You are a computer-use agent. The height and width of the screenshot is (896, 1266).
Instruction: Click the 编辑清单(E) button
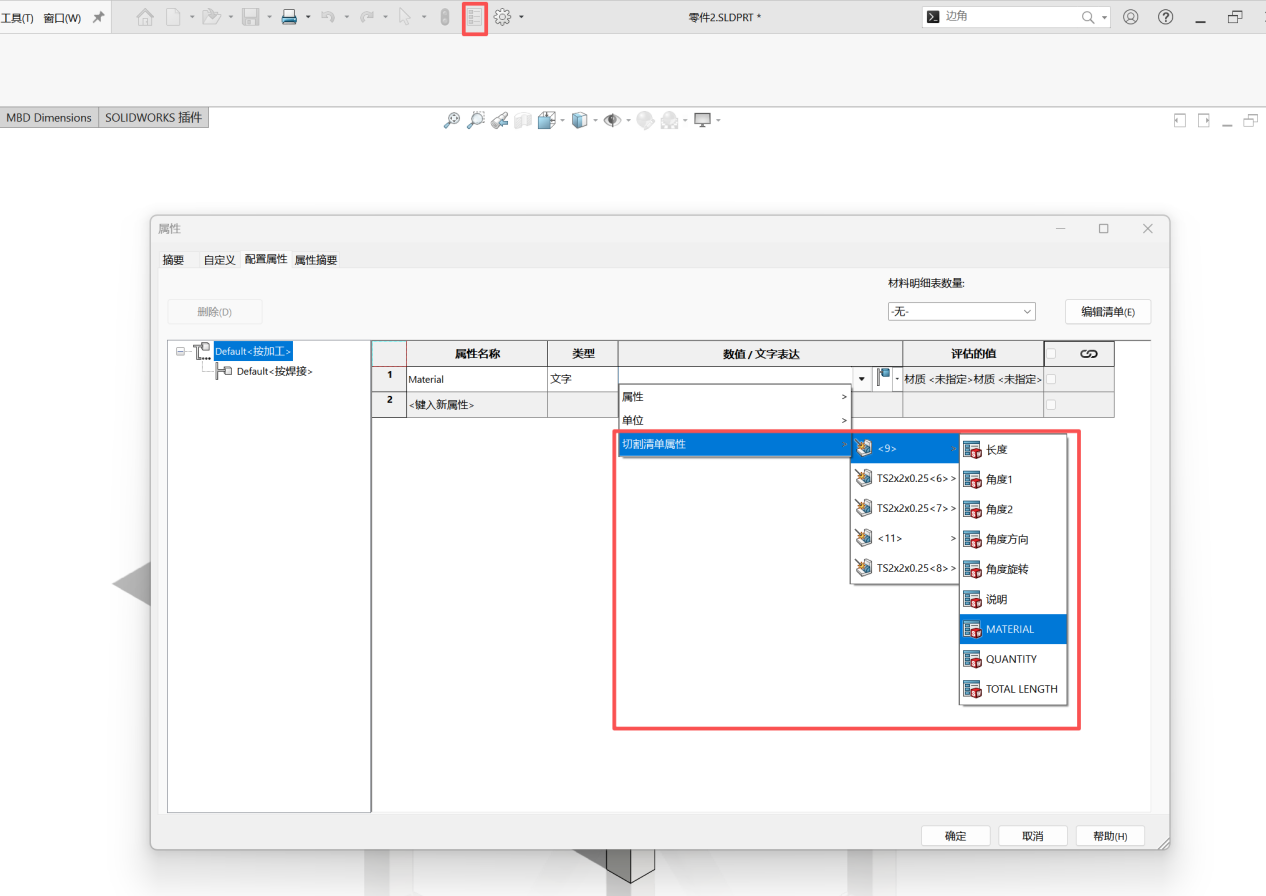point(1108,312)
